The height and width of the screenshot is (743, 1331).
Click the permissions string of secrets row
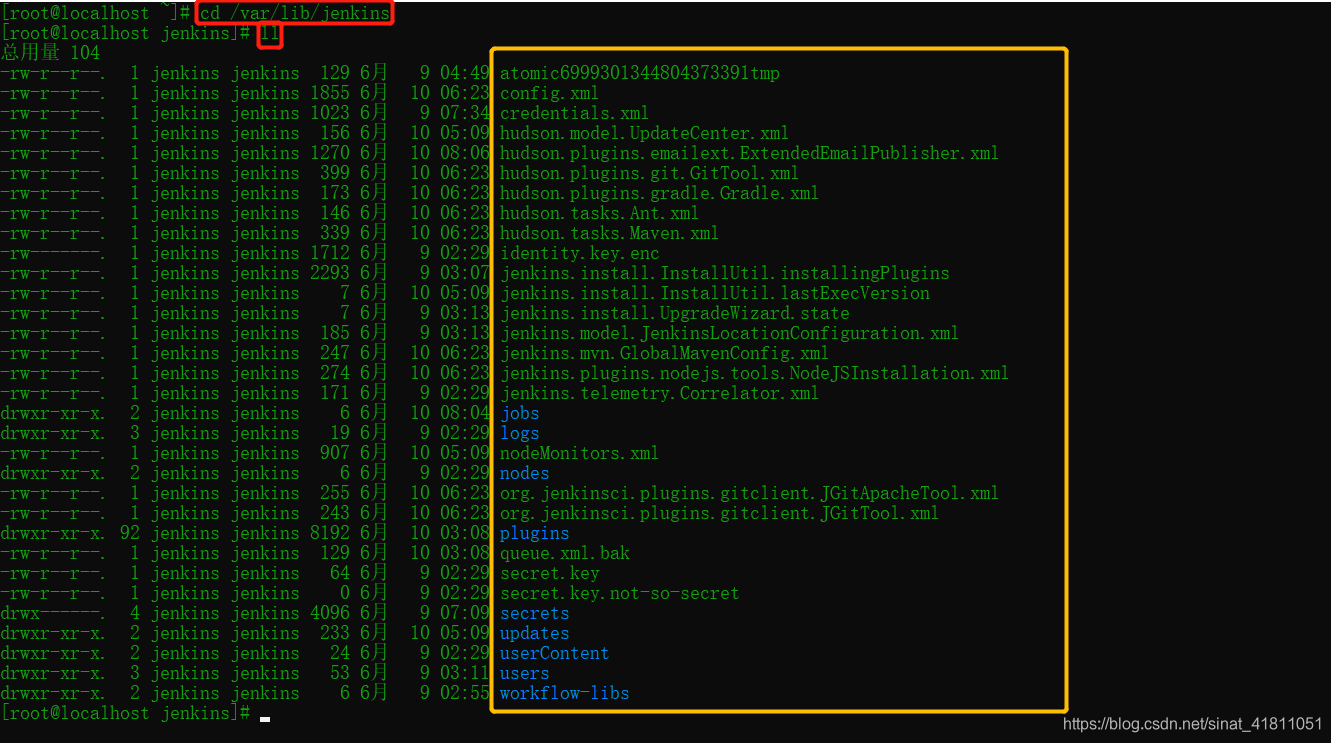tap(53, 613)
